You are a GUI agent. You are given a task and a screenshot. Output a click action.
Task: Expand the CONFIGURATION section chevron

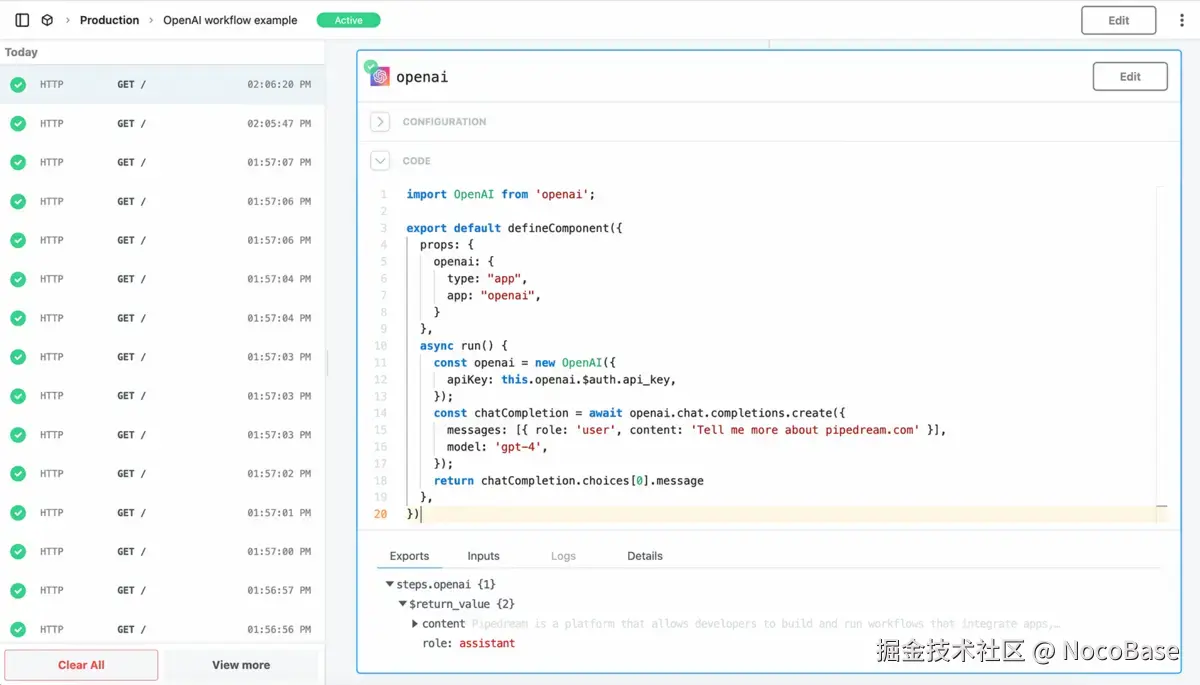point(380,122)
